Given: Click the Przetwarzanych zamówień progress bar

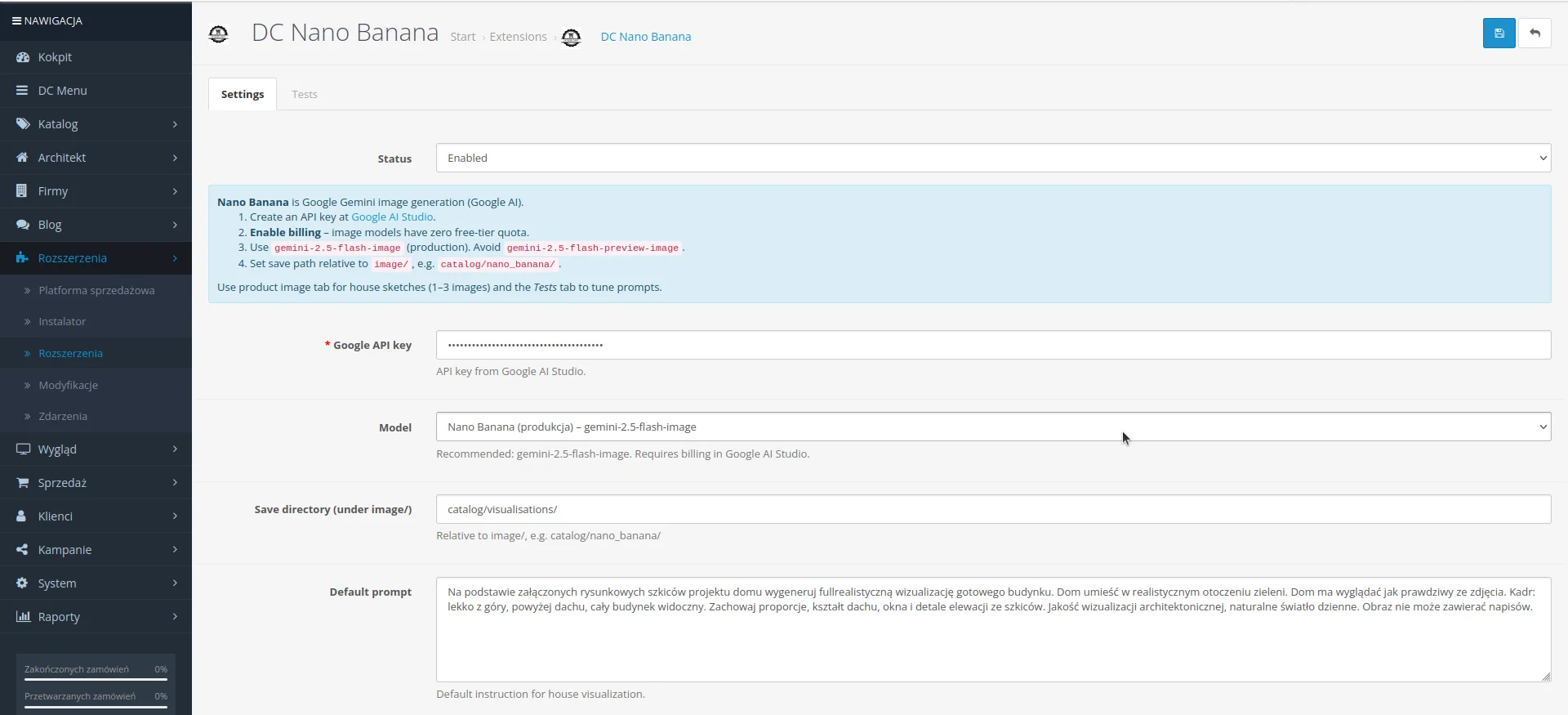Looking at the screenshot, I should 96,707.
